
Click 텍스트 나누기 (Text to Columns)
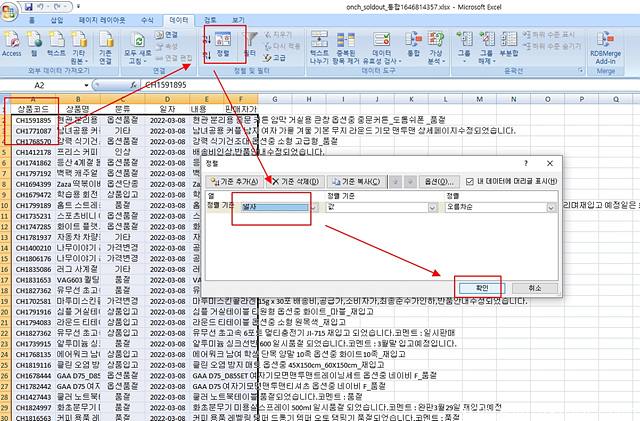click(319, 47)
